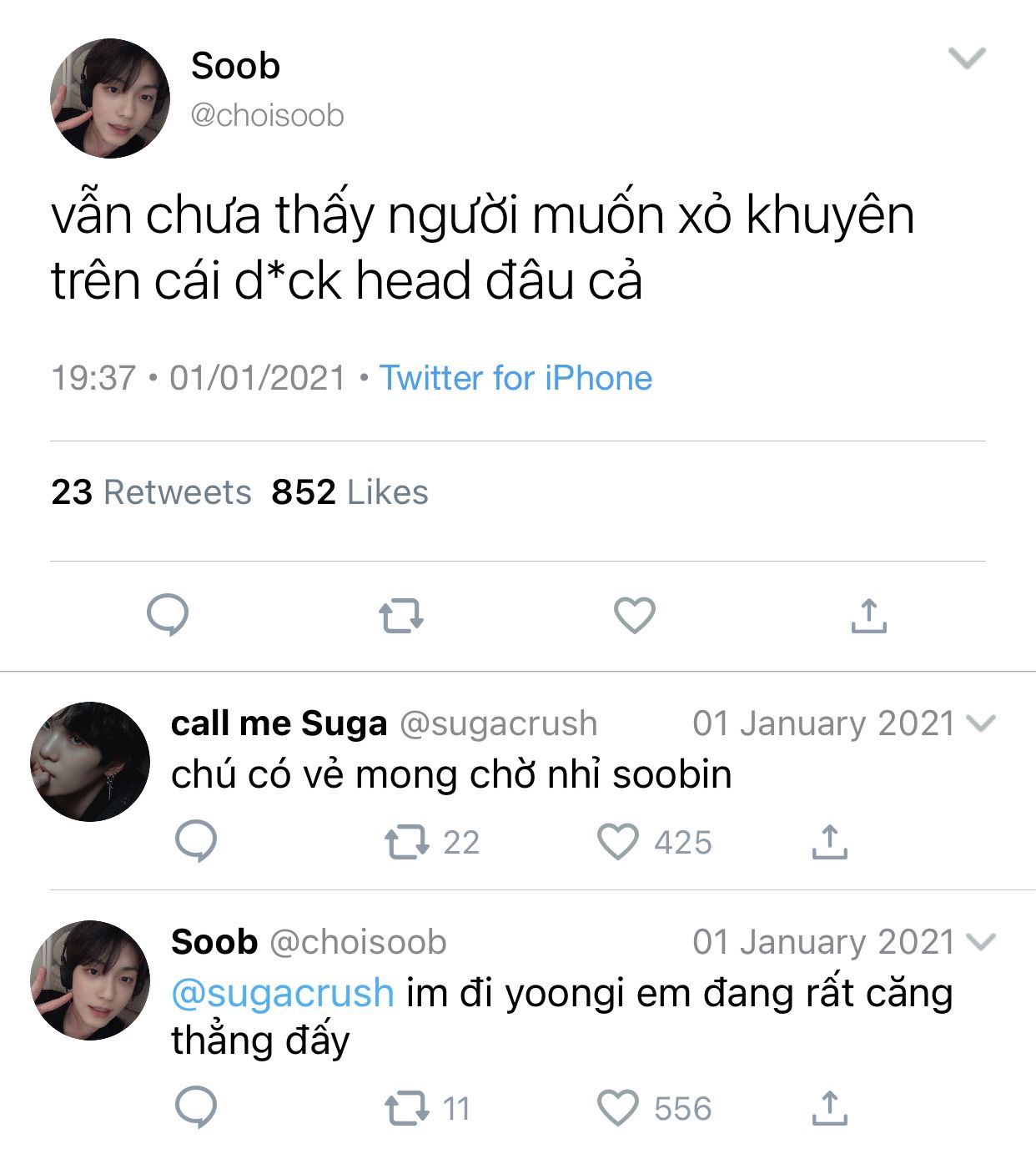Reply to the main Soob tweet

tap(168, 615)
